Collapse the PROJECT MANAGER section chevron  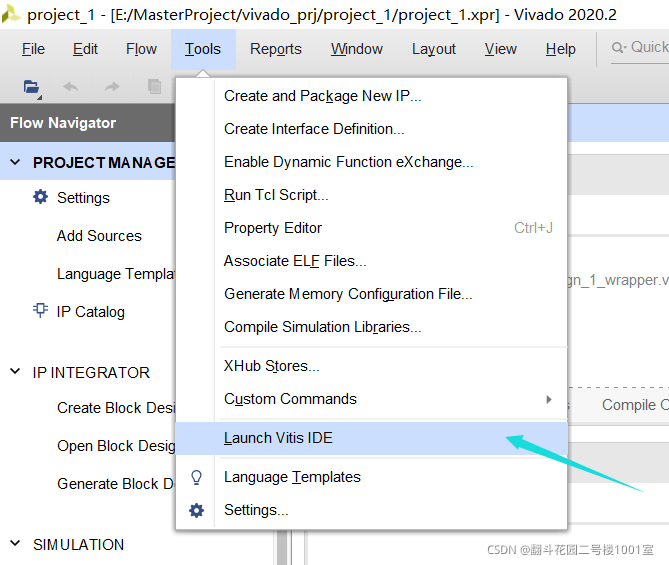[x=15, y=162]
